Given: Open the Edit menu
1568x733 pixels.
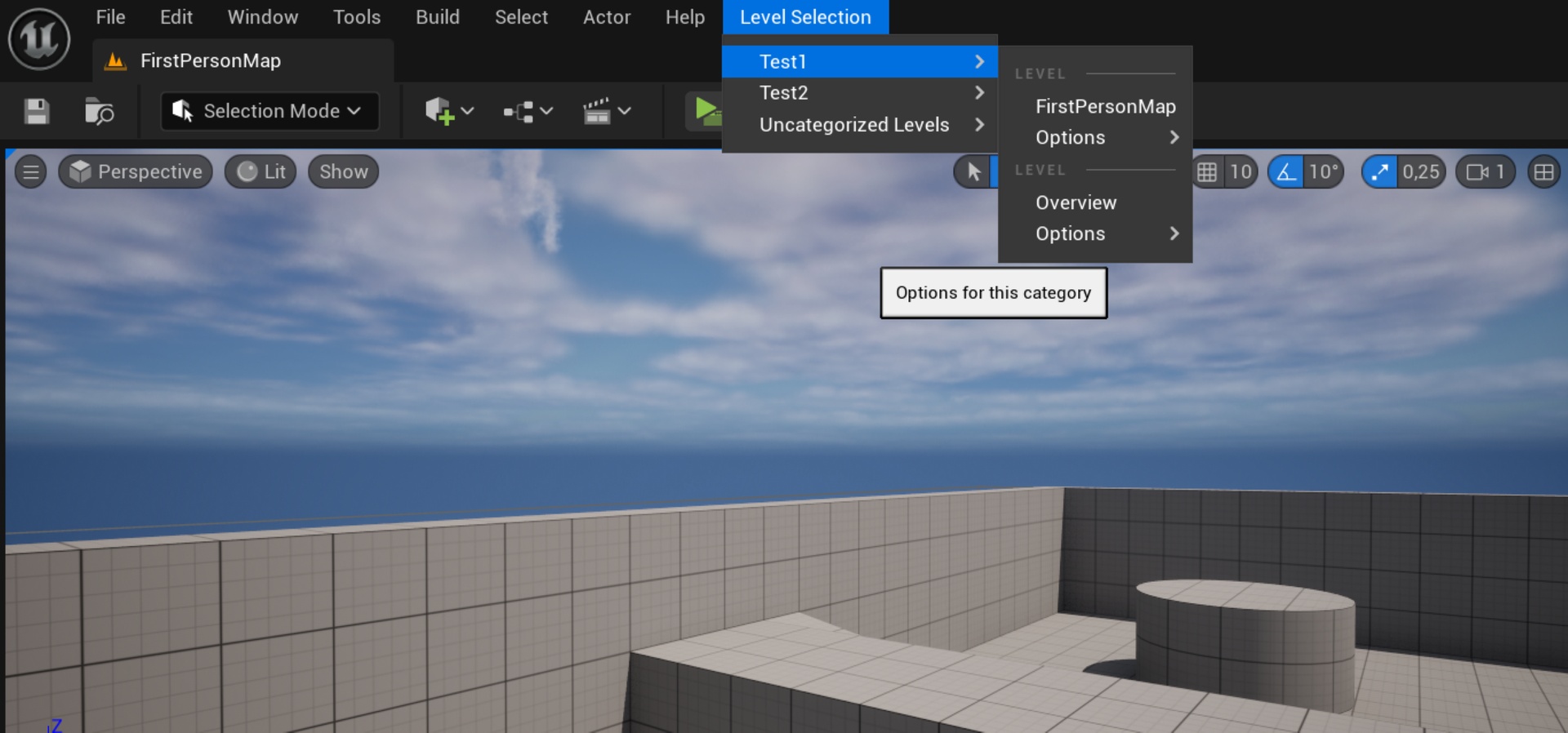Looking at the screenshot, I should tap(176, 17).
